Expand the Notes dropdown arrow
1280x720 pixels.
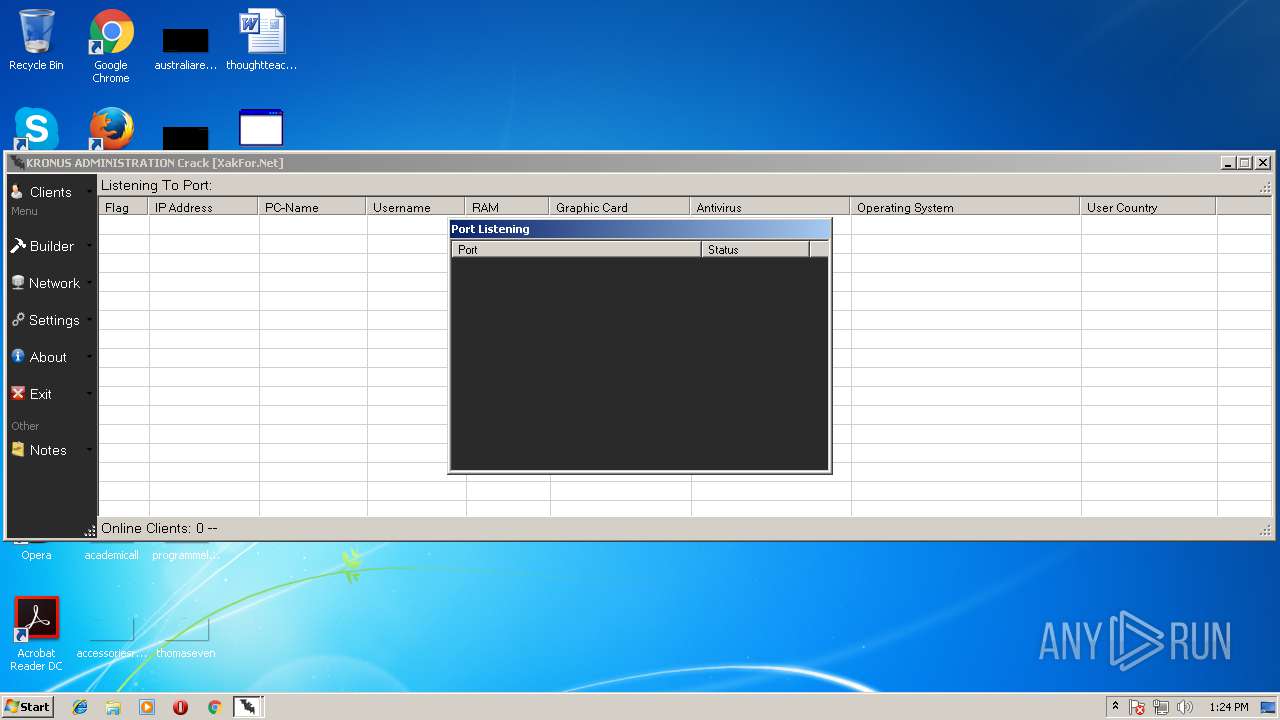[89, 450]
